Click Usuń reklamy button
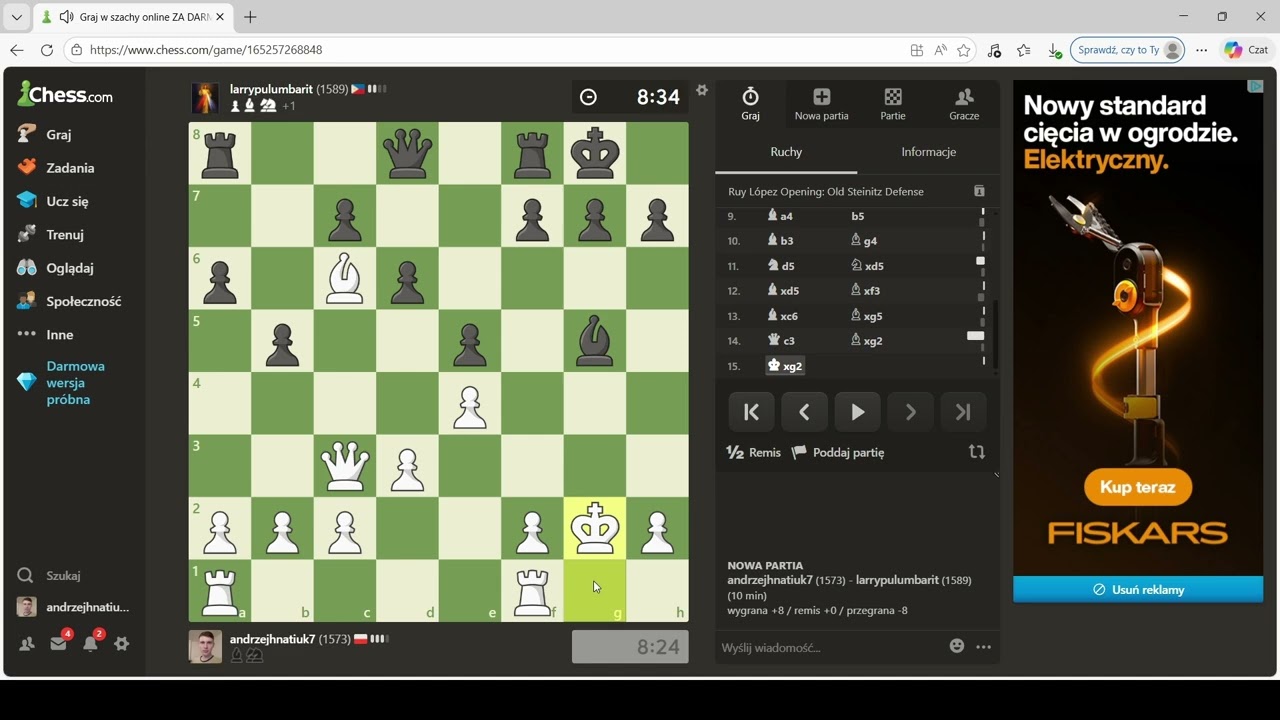 1138,590
